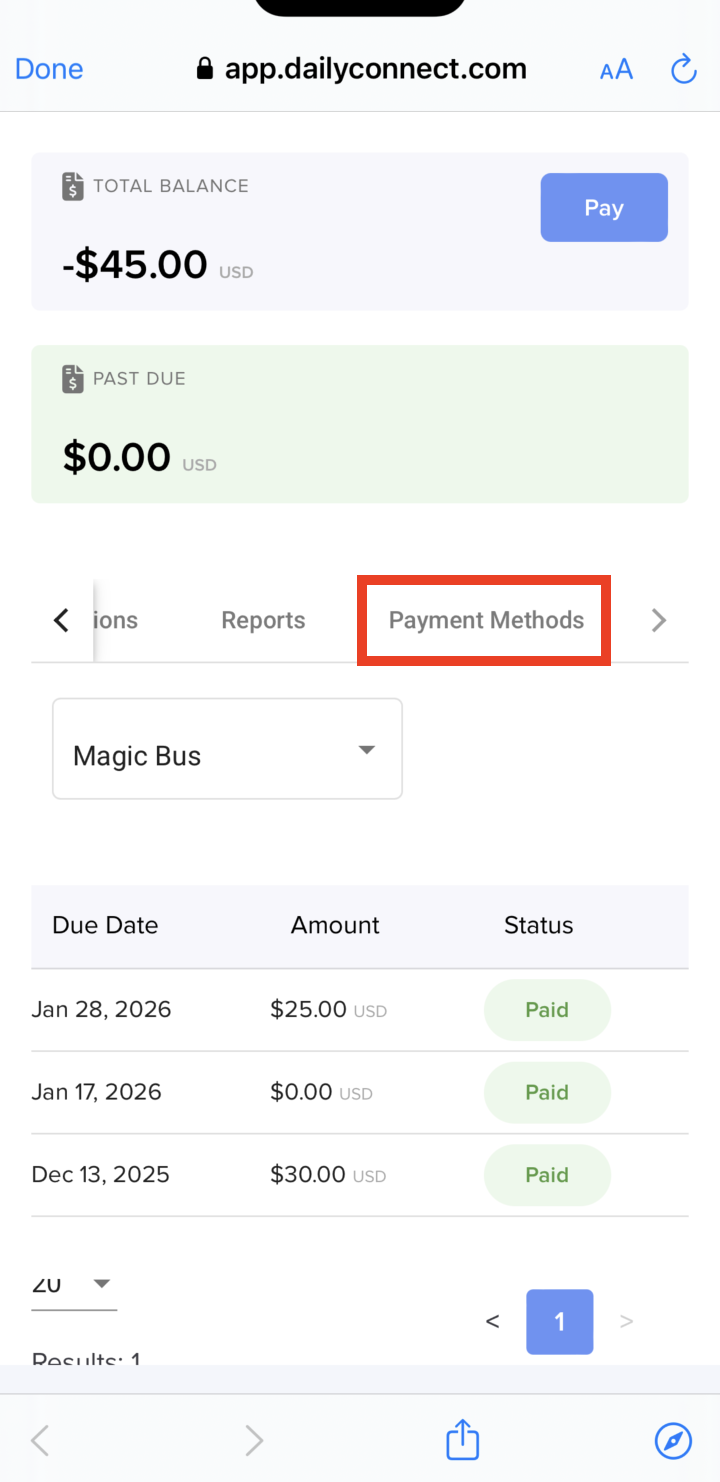Open the AA text size menu

(x=616, y=69)
